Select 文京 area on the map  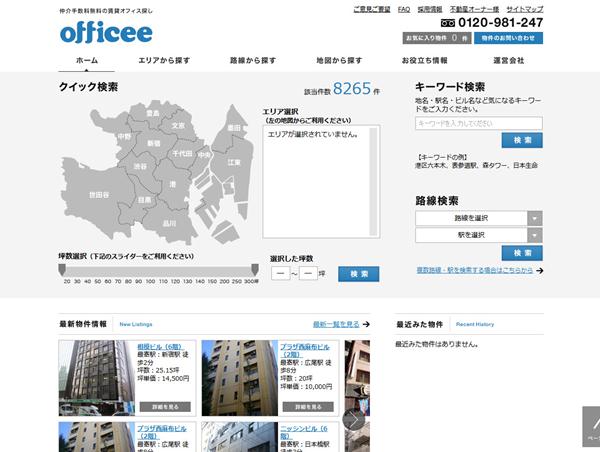[x=178, y=126]
